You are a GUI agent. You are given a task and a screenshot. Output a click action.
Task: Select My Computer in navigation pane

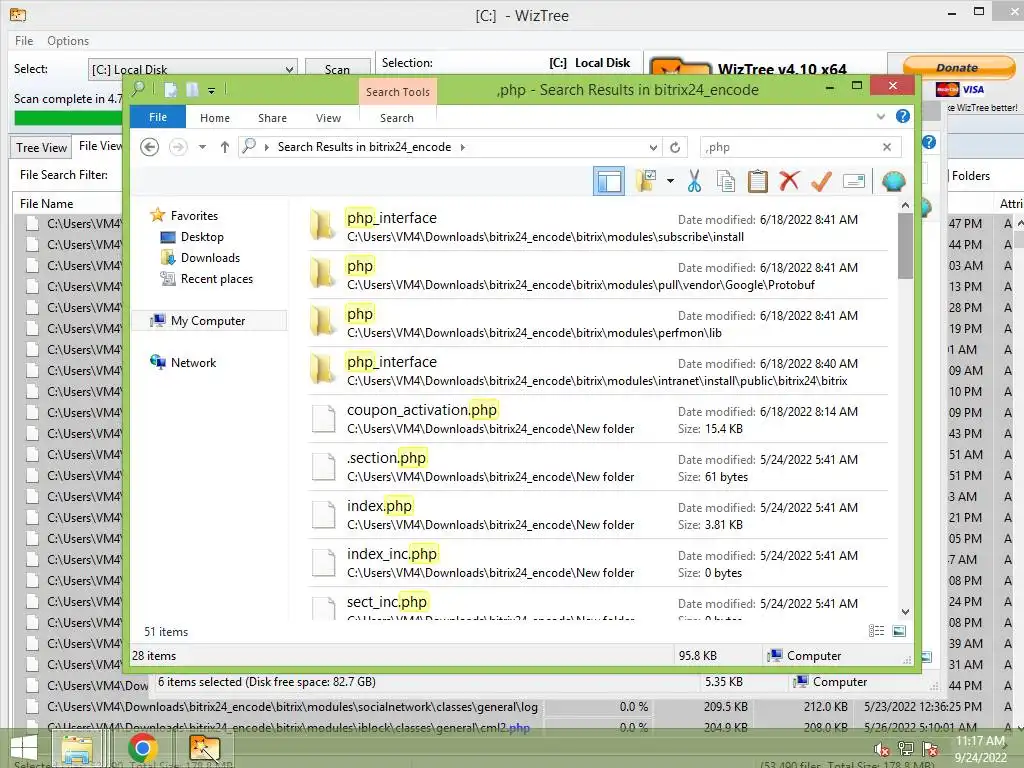208,321
